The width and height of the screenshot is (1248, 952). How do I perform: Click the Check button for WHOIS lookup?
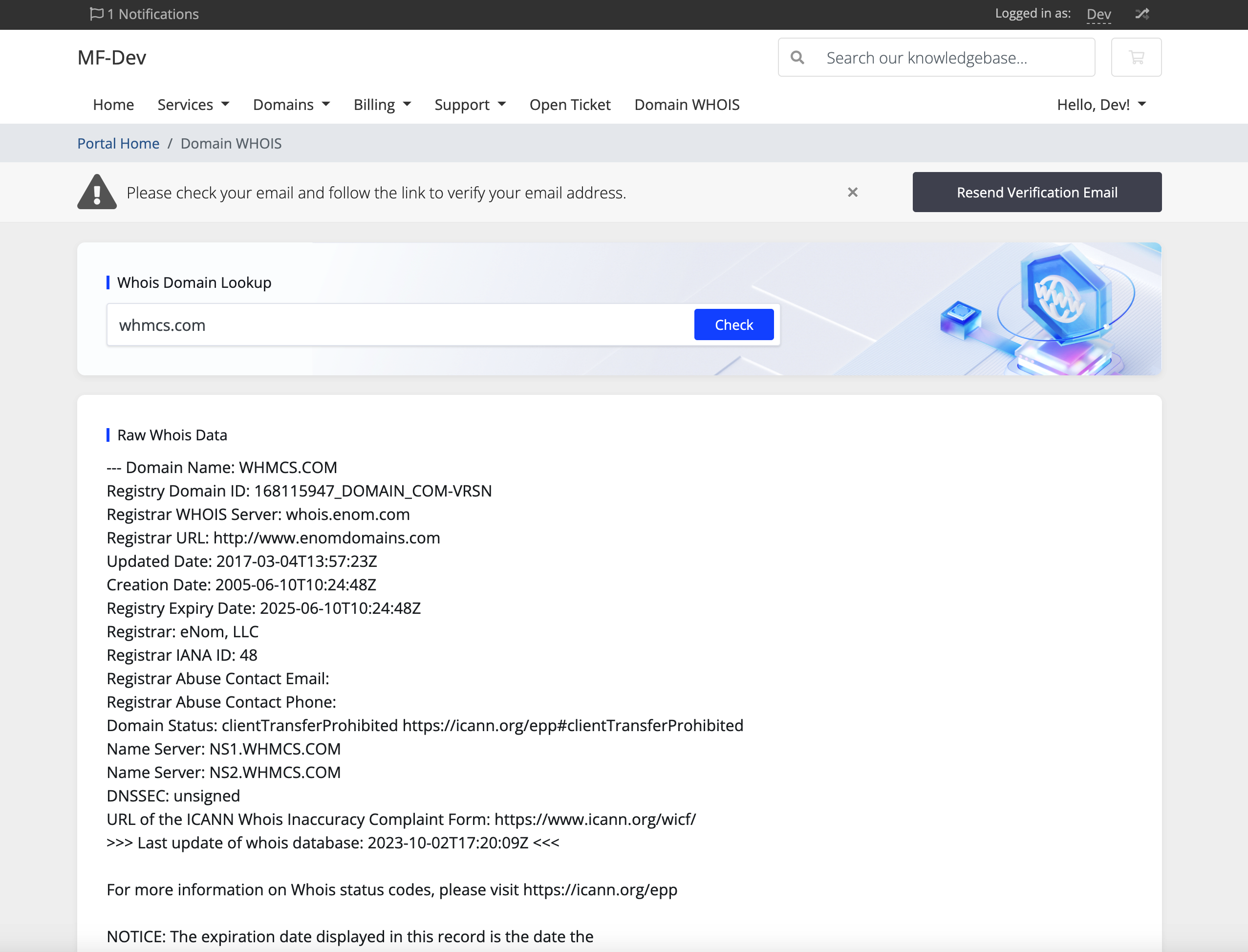[734, 324]
